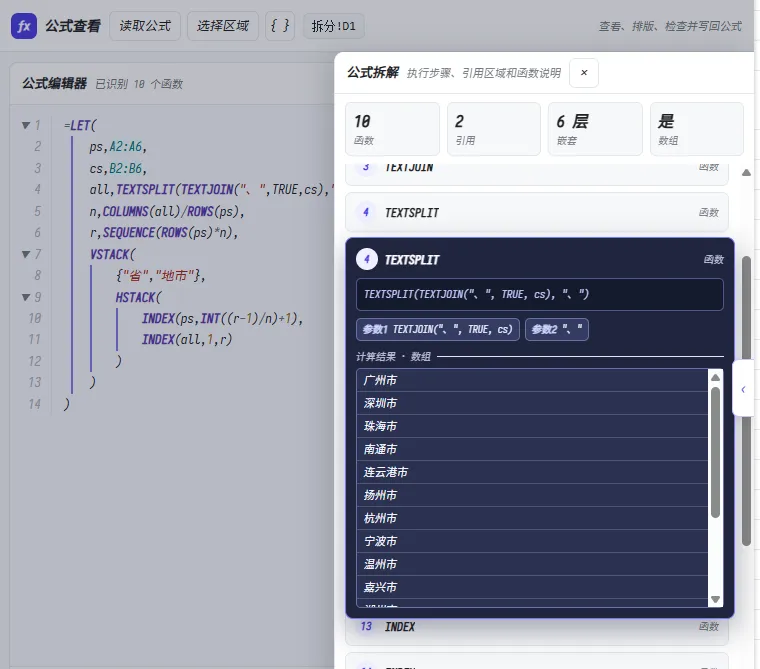Viewport: 760px width, 669px height.
Task: Click INDEX(ps,INT( on editor line 10
Action: 182,319
